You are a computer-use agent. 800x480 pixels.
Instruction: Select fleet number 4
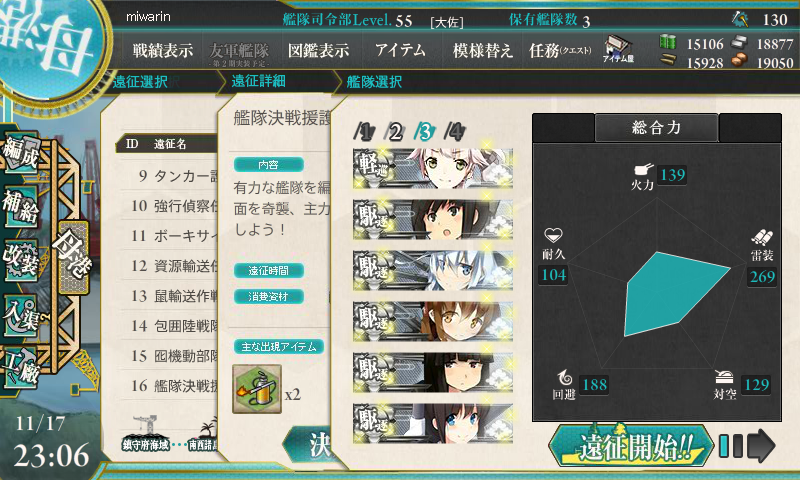(455, 132)
